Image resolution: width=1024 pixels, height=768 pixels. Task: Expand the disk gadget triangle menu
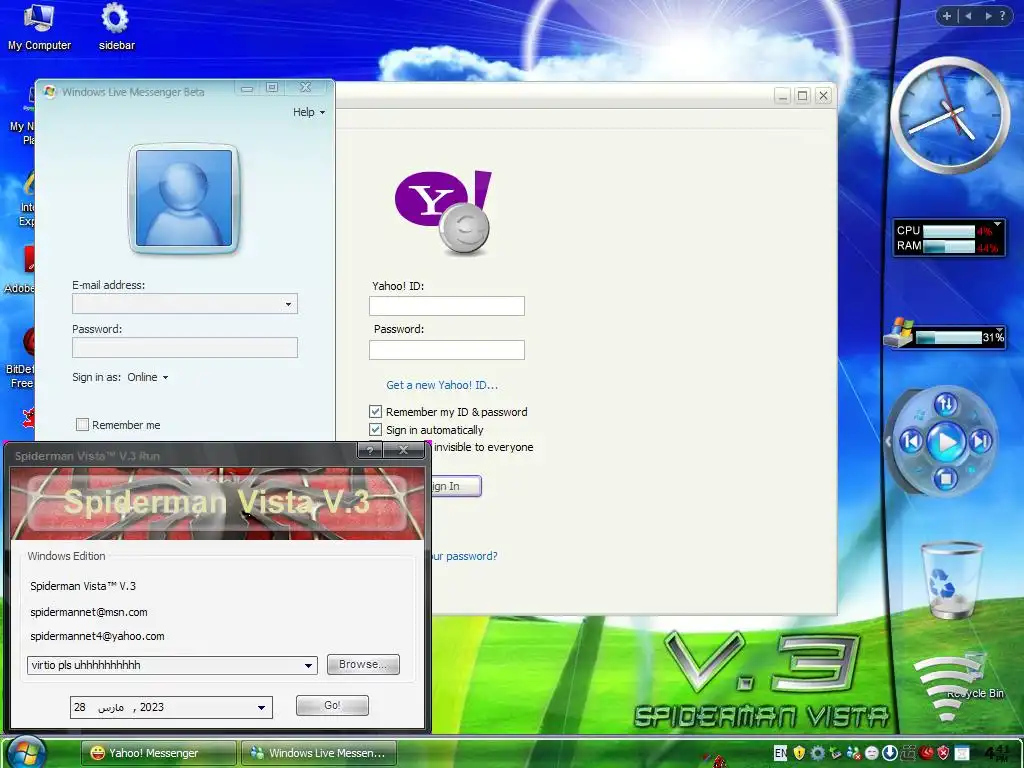point(999,330)
